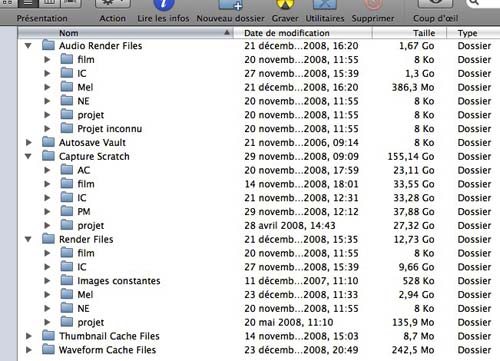500x361 pixels.
Task: Click the 20 mai 2008, 11:10 date
Action: (289, 322)
